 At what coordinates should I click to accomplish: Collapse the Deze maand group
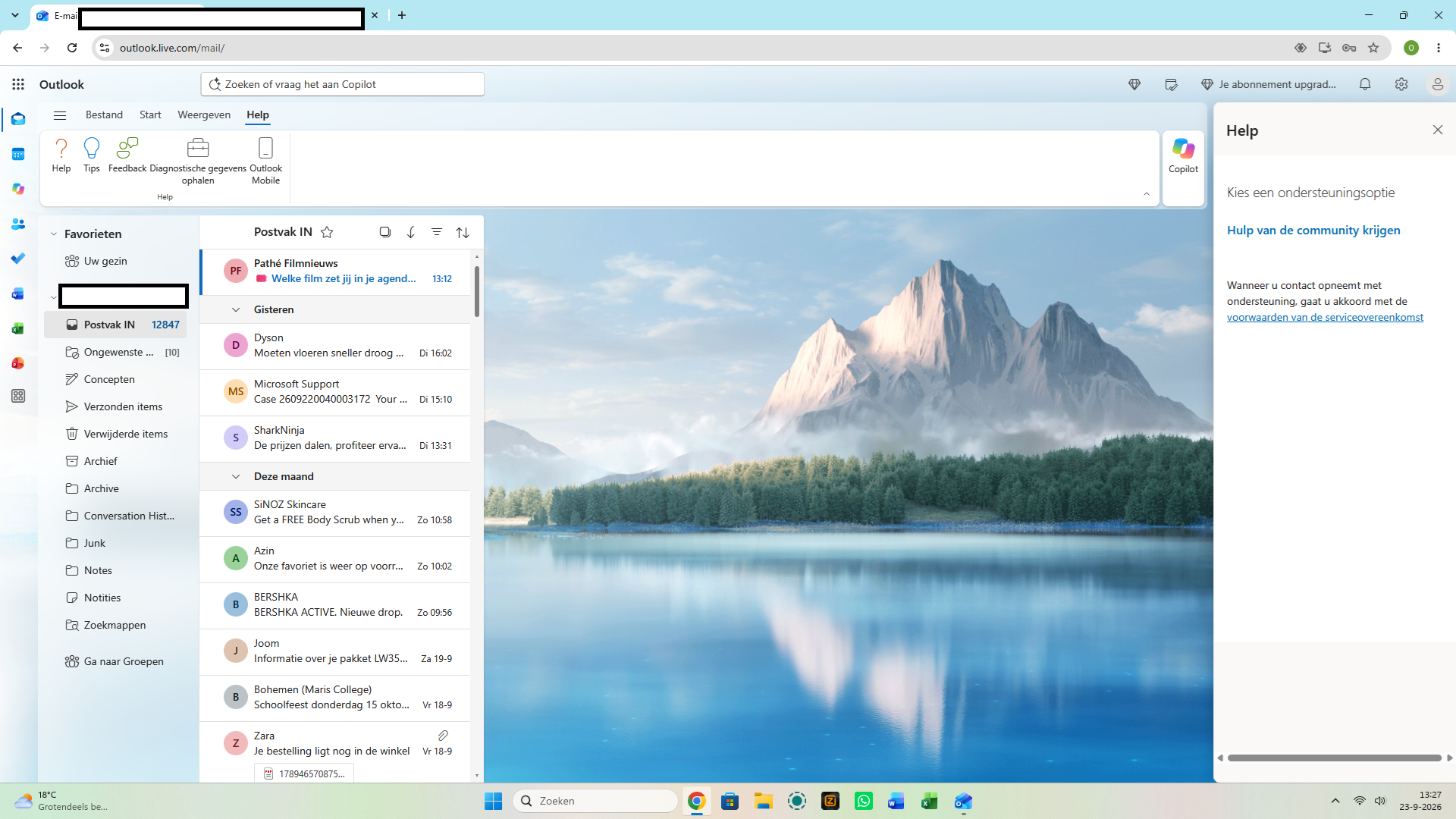click(236, 476)
